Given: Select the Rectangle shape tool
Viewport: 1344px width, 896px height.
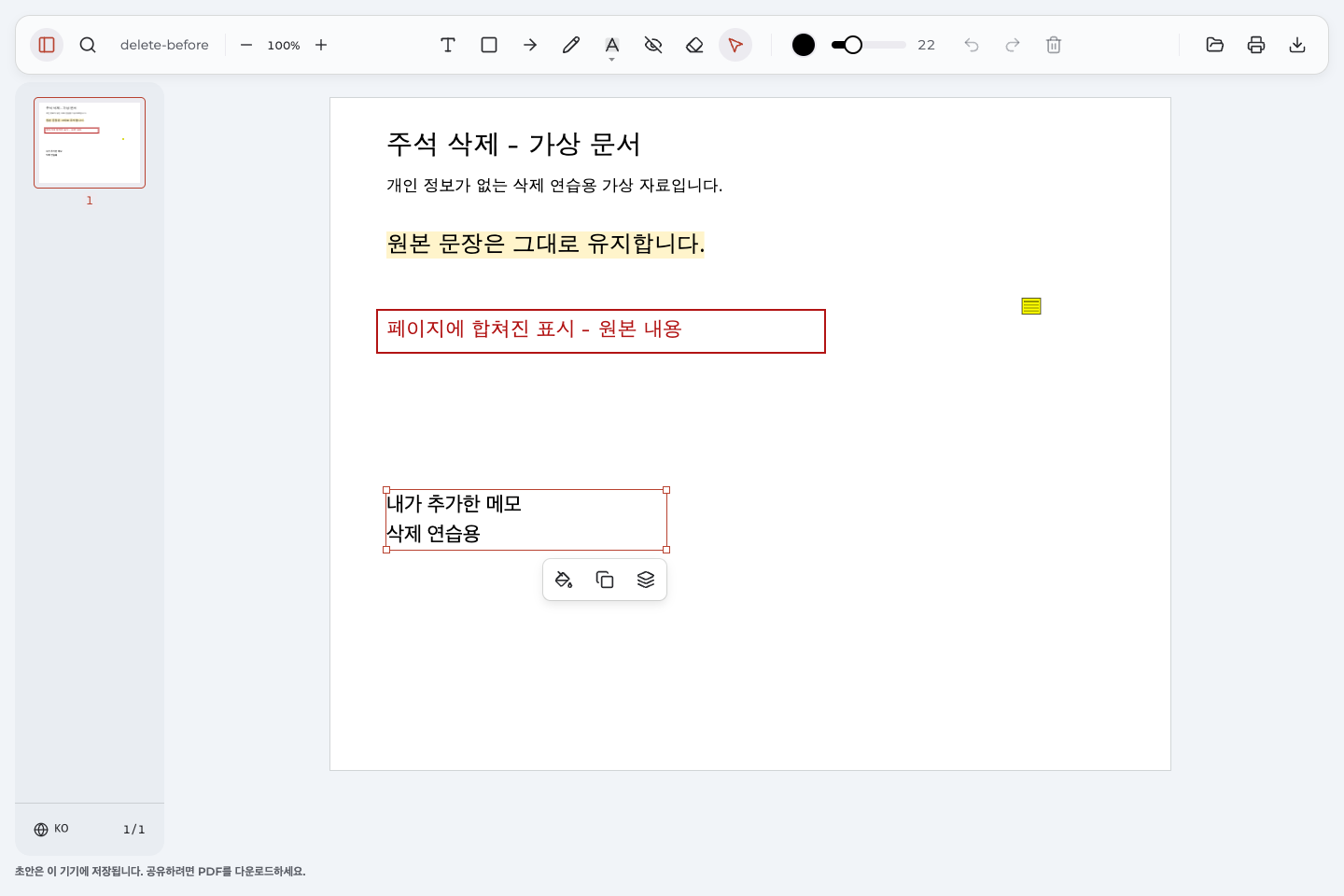Looking at the screenshot, I should [489, 45].
